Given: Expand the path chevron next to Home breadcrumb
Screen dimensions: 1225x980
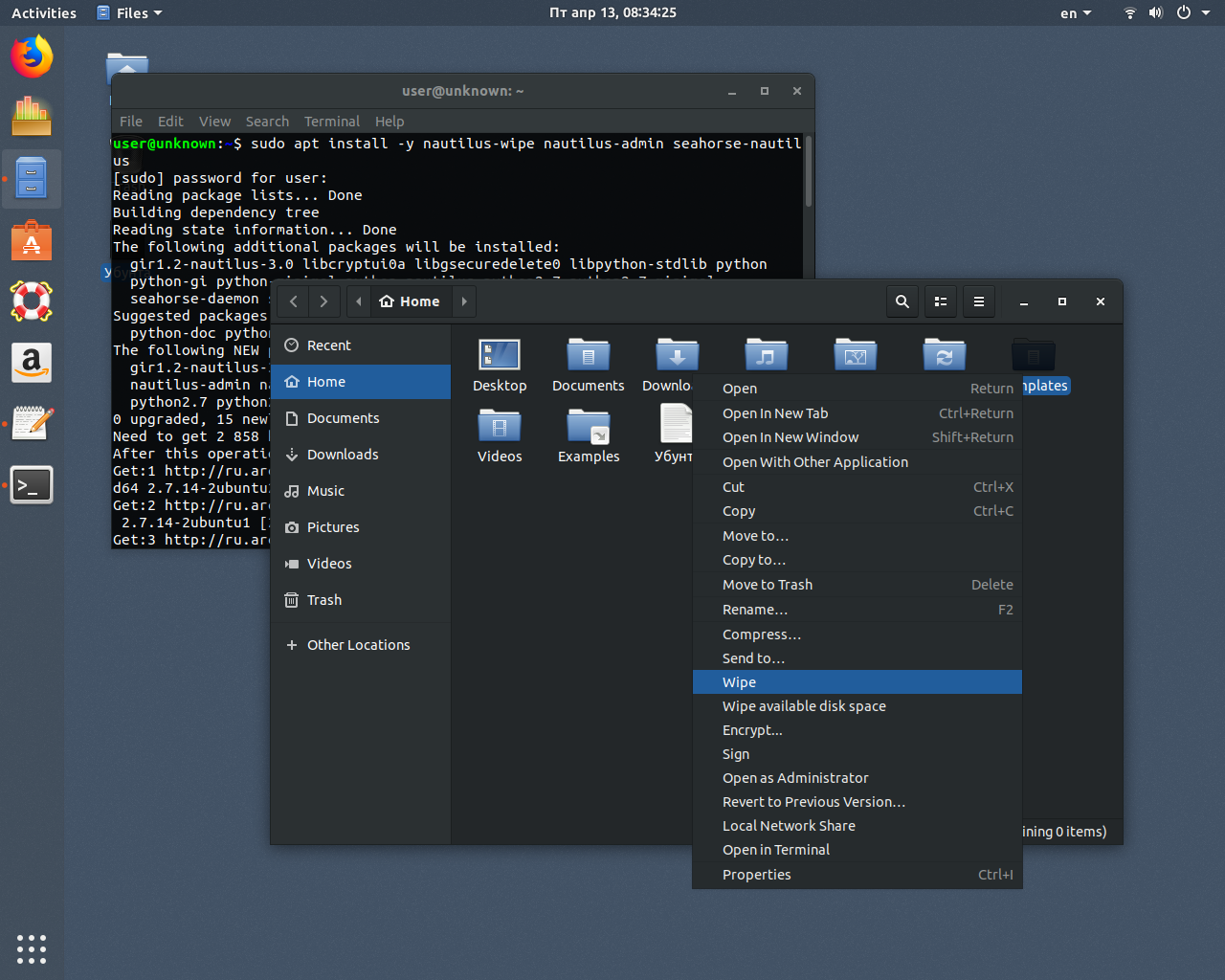Looking at the screenshot, I should click(464, 301).
